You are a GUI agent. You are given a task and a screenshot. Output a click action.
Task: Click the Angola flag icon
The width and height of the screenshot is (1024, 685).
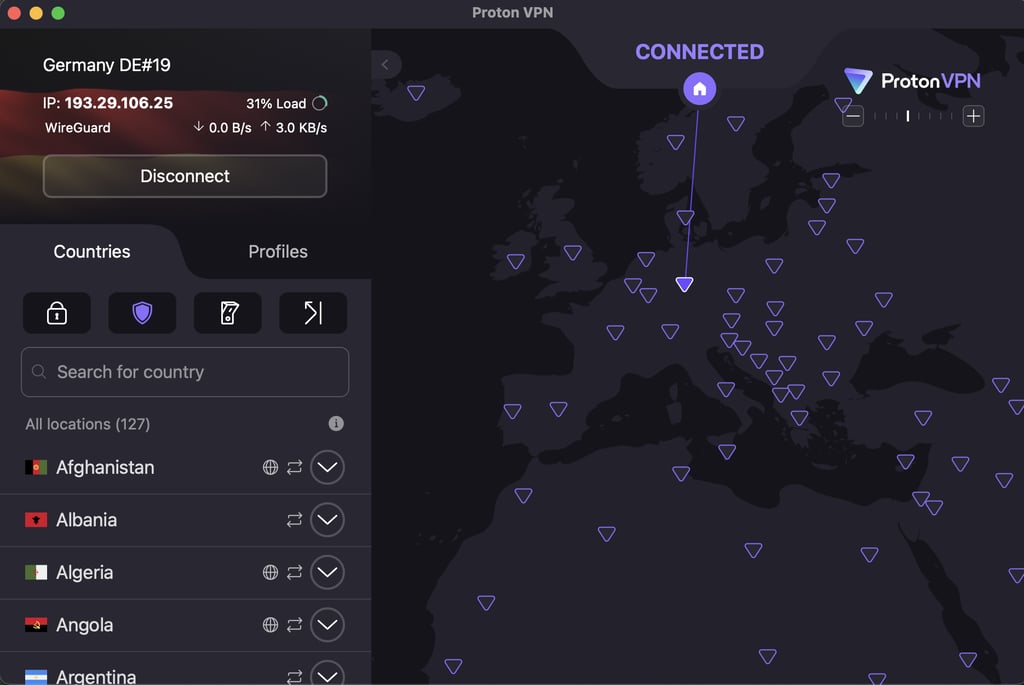tap(36, 625)
